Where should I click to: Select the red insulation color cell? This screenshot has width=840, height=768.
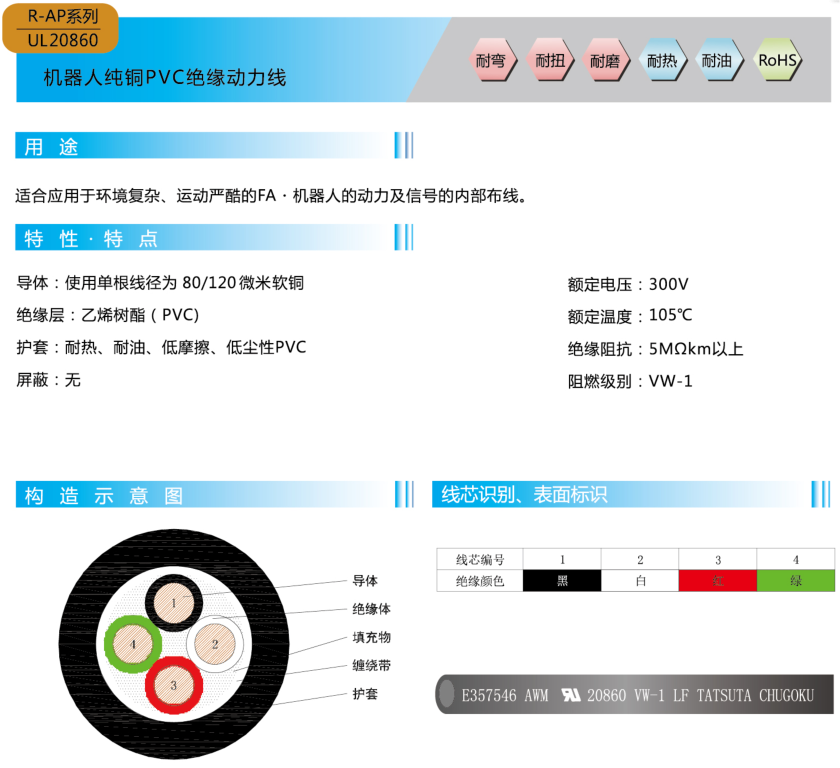tap(717, 580)
